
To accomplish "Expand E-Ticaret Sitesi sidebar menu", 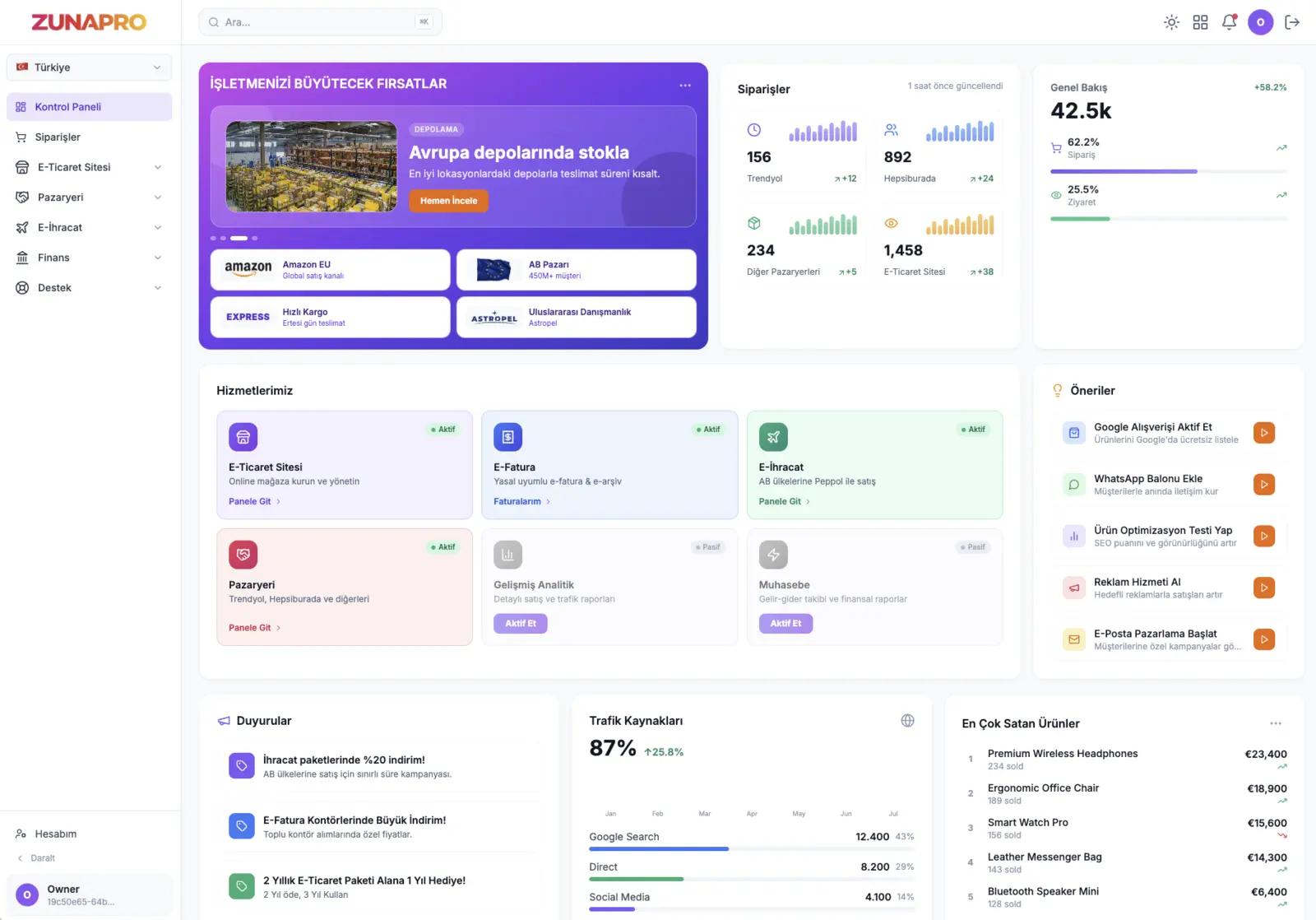I will point(89,167).
